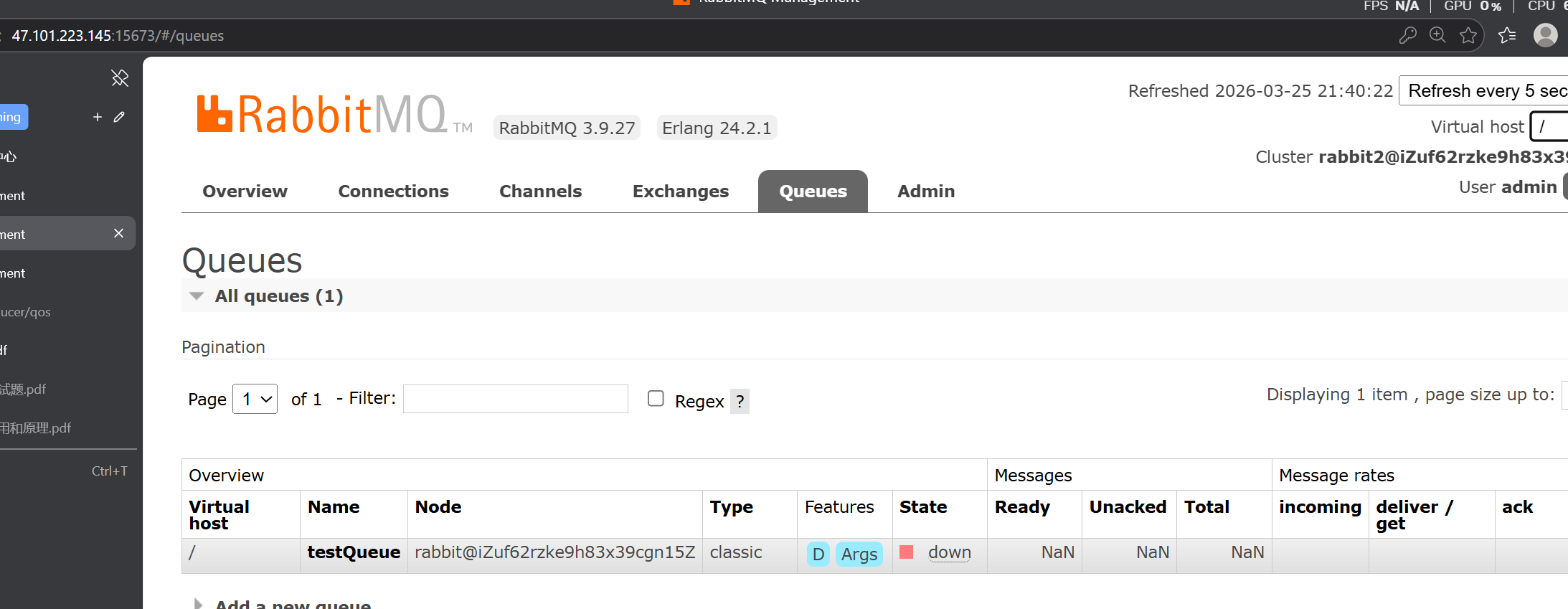
Task: Click the pin icon in sidebar
Action: (120, 77)
